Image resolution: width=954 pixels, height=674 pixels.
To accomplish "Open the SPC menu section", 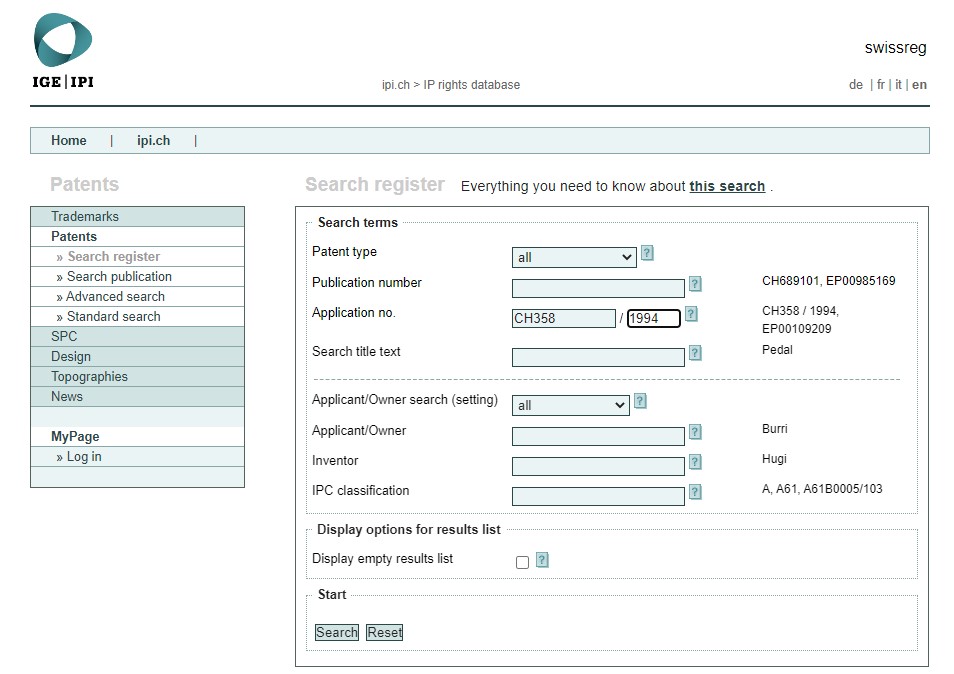I will pos(138,336).
